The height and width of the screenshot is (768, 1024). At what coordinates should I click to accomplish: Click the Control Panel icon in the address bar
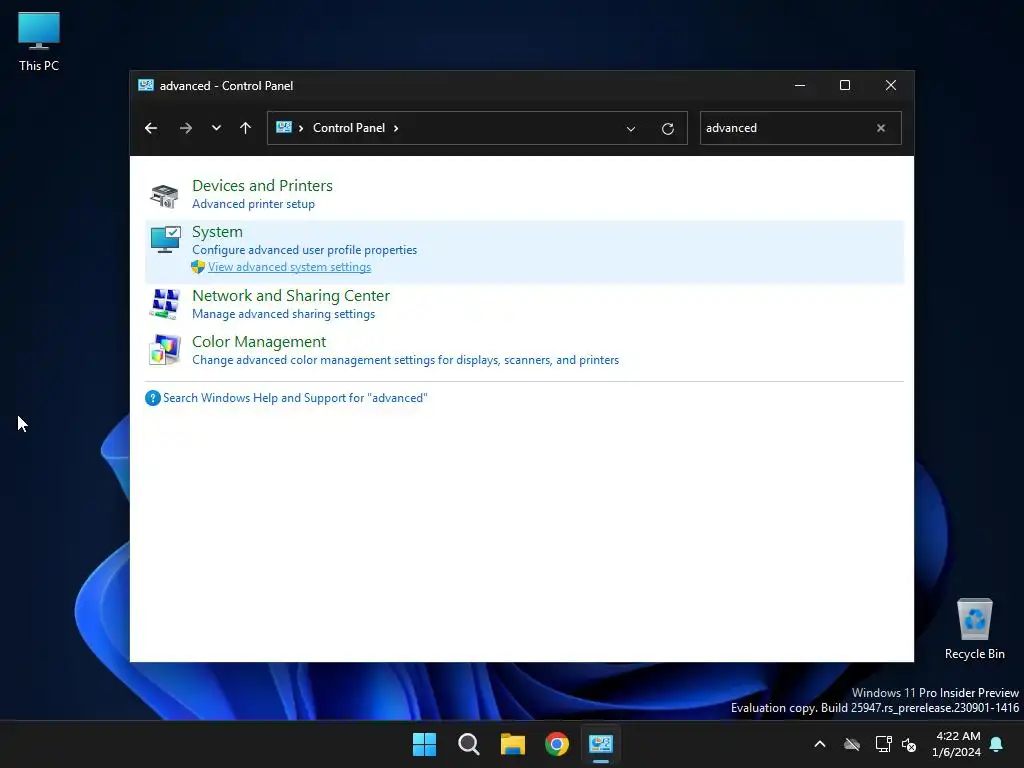(x=283, y=127)
